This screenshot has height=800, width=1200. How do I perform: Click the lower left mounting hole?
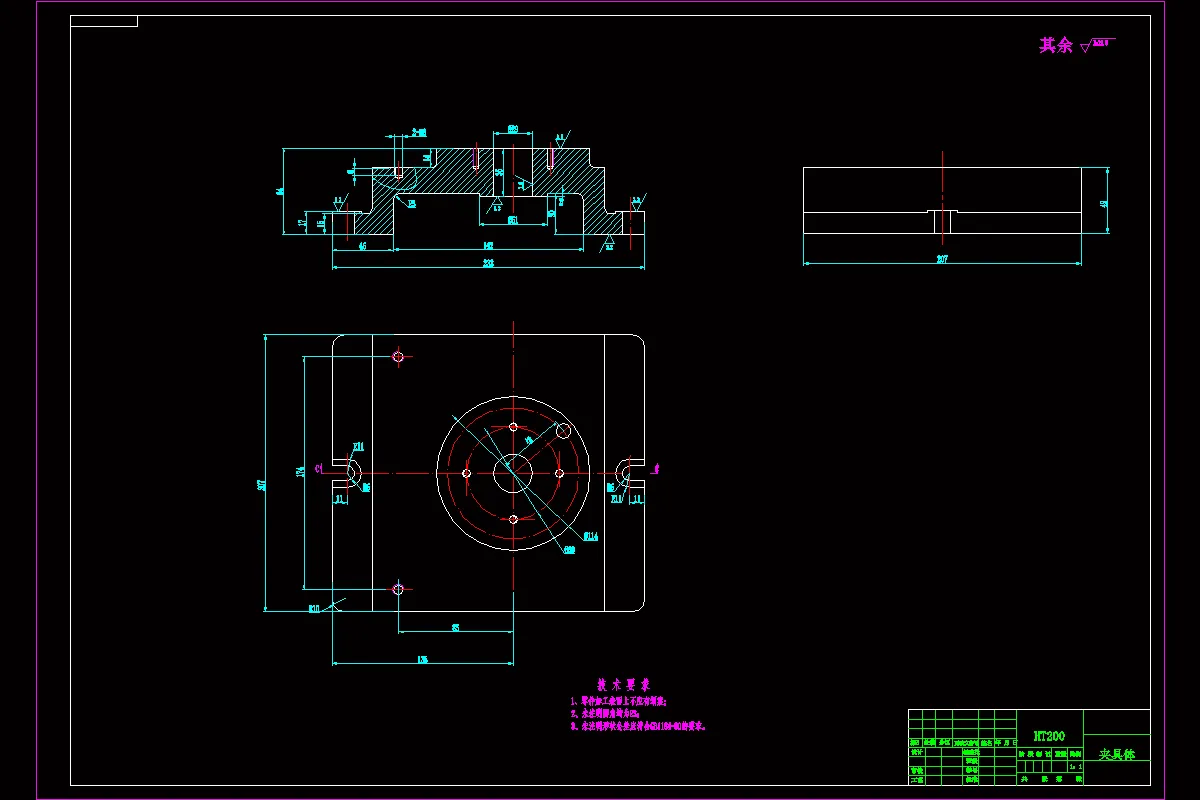tap(398, 589)
